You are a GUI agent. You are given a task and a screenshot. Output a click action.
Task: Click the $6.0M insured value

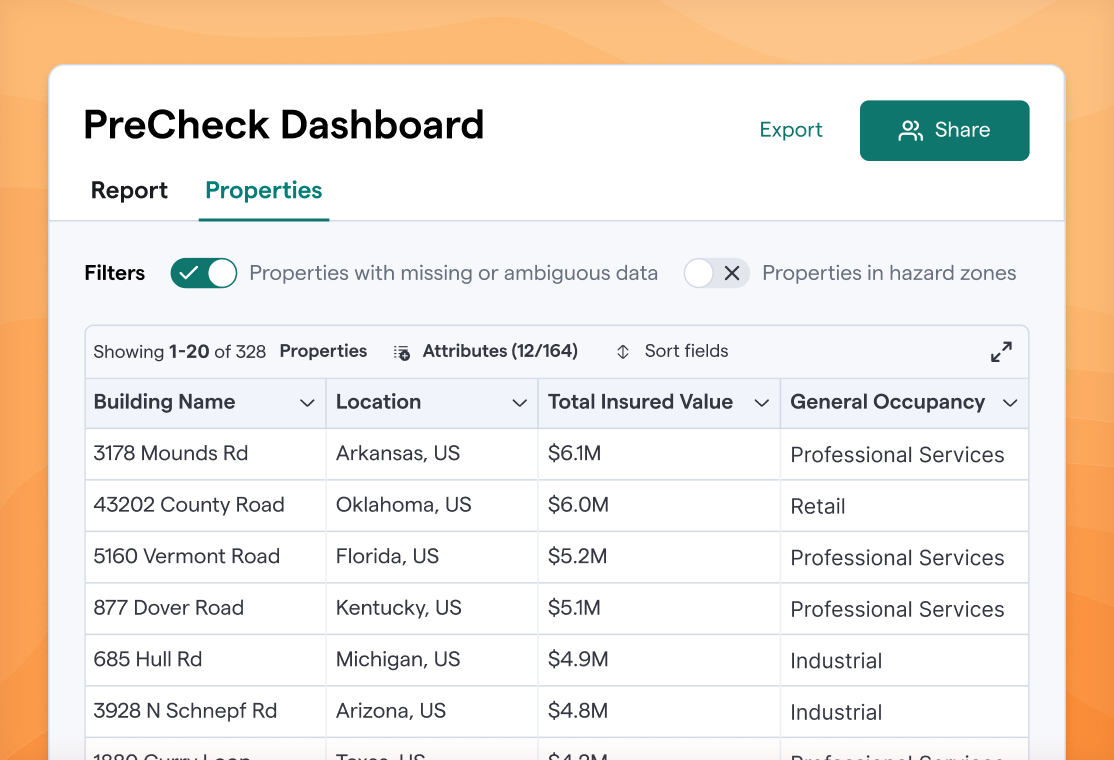click(578, 505)
